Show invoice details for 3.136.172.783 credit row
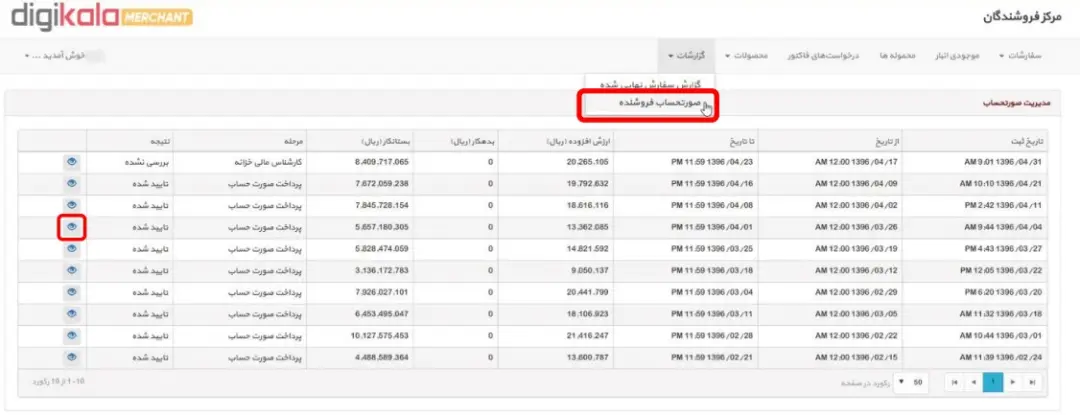The width and height of the screenshot is (1080, 415). pos(72,270)
